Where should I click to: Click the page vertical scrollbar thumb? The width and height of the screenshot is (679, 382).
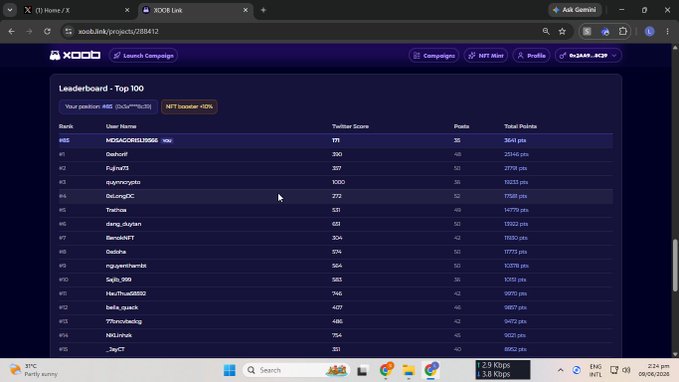pos(675,265)
